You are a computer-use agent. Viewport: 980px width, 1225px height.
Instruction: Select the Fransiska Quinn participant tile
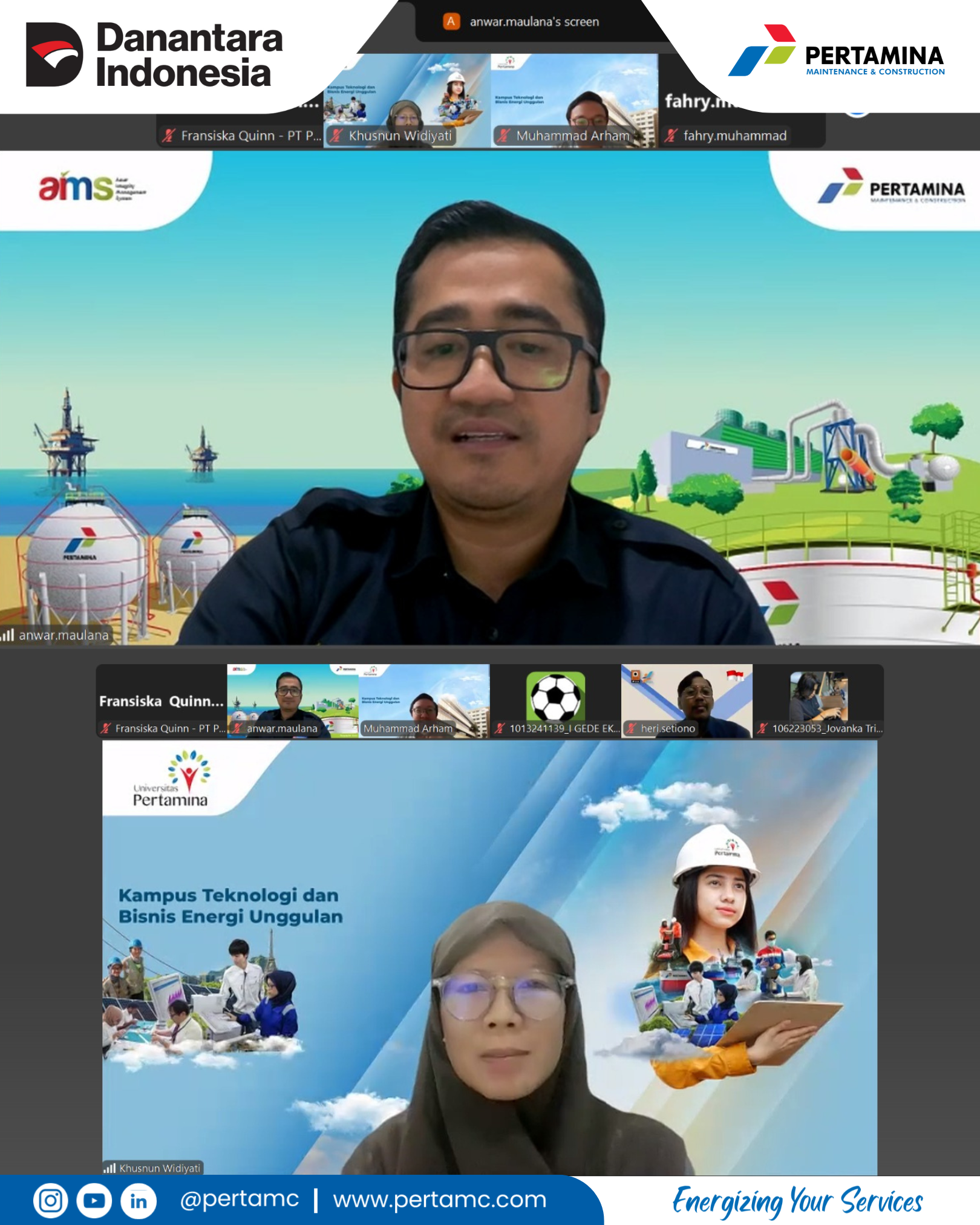[162, 701]
